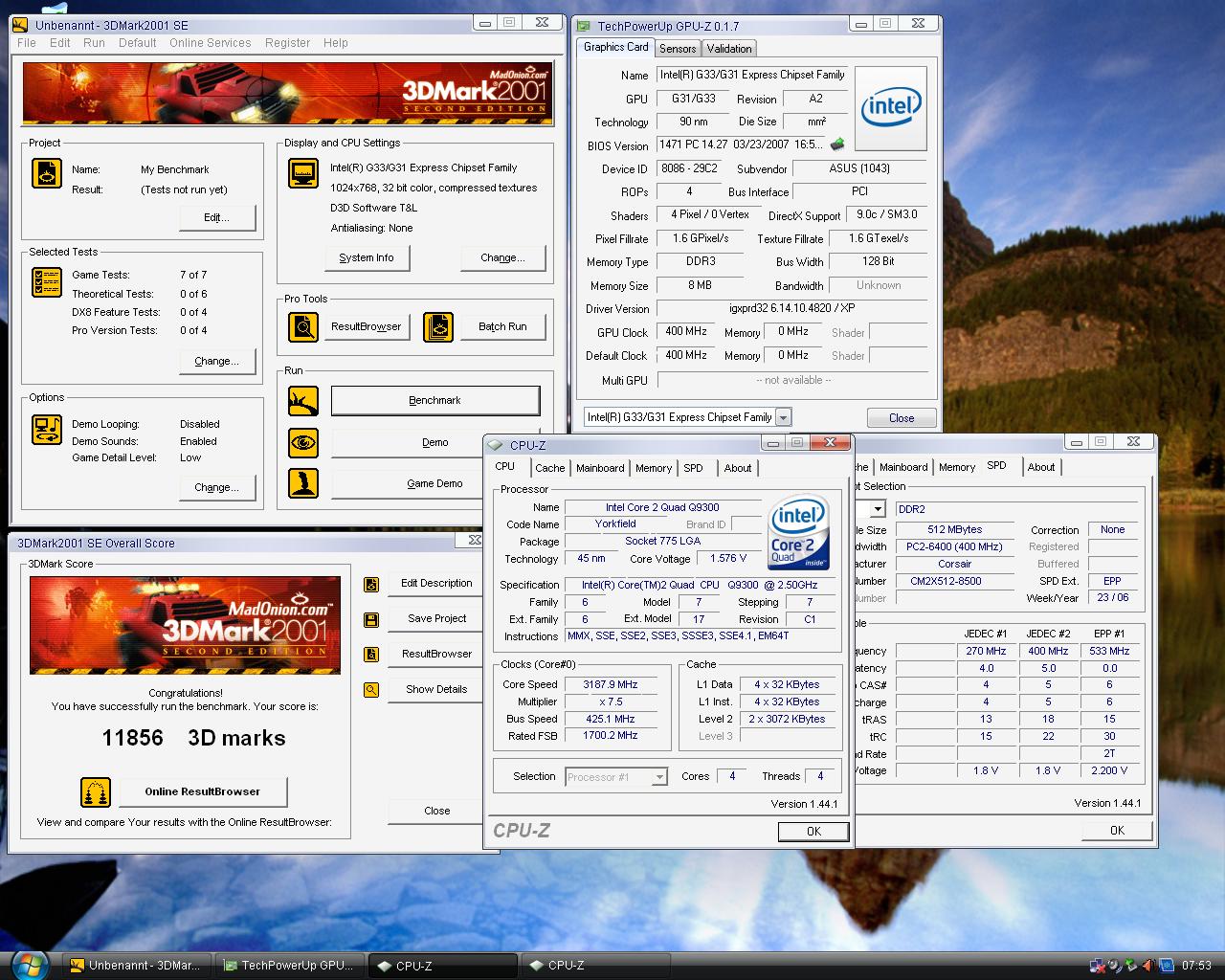This screenshot has height=980, width=1225.
Task: Open the slot selection dropdown in SPD window
Action: [x=877, y=509]
